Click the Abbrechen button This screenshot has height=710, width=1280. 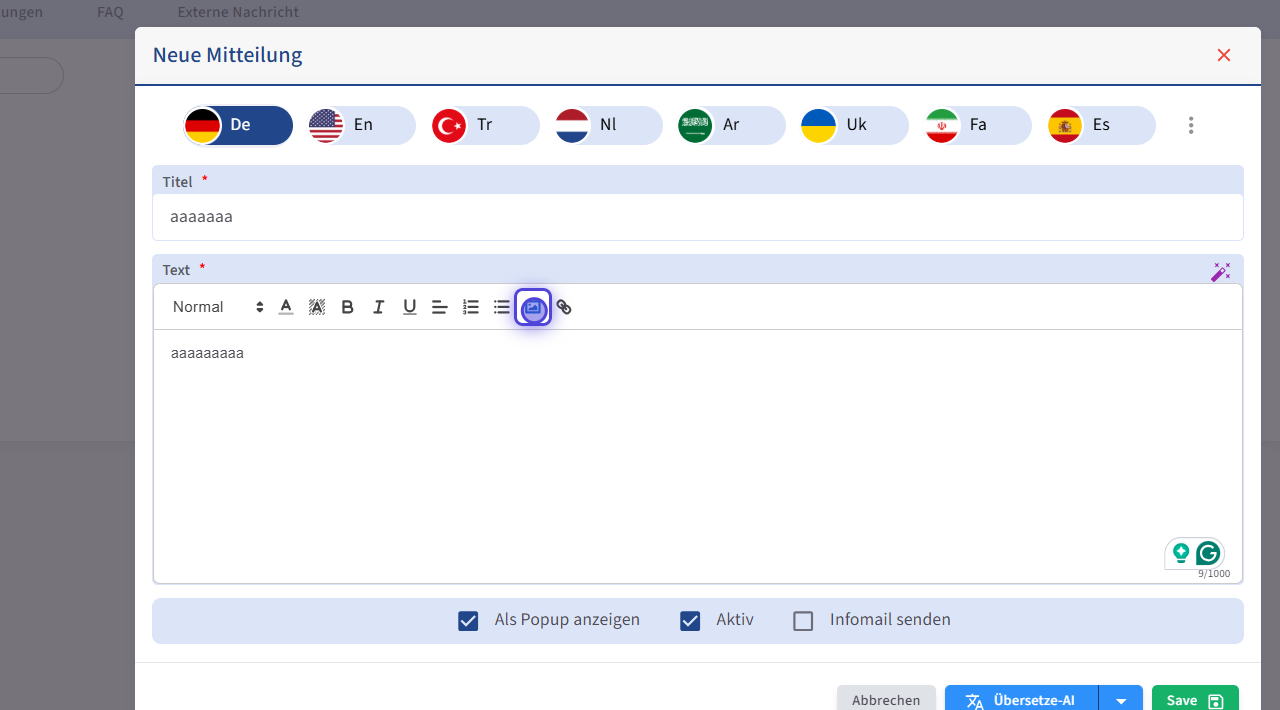click(x=885, y=699)
